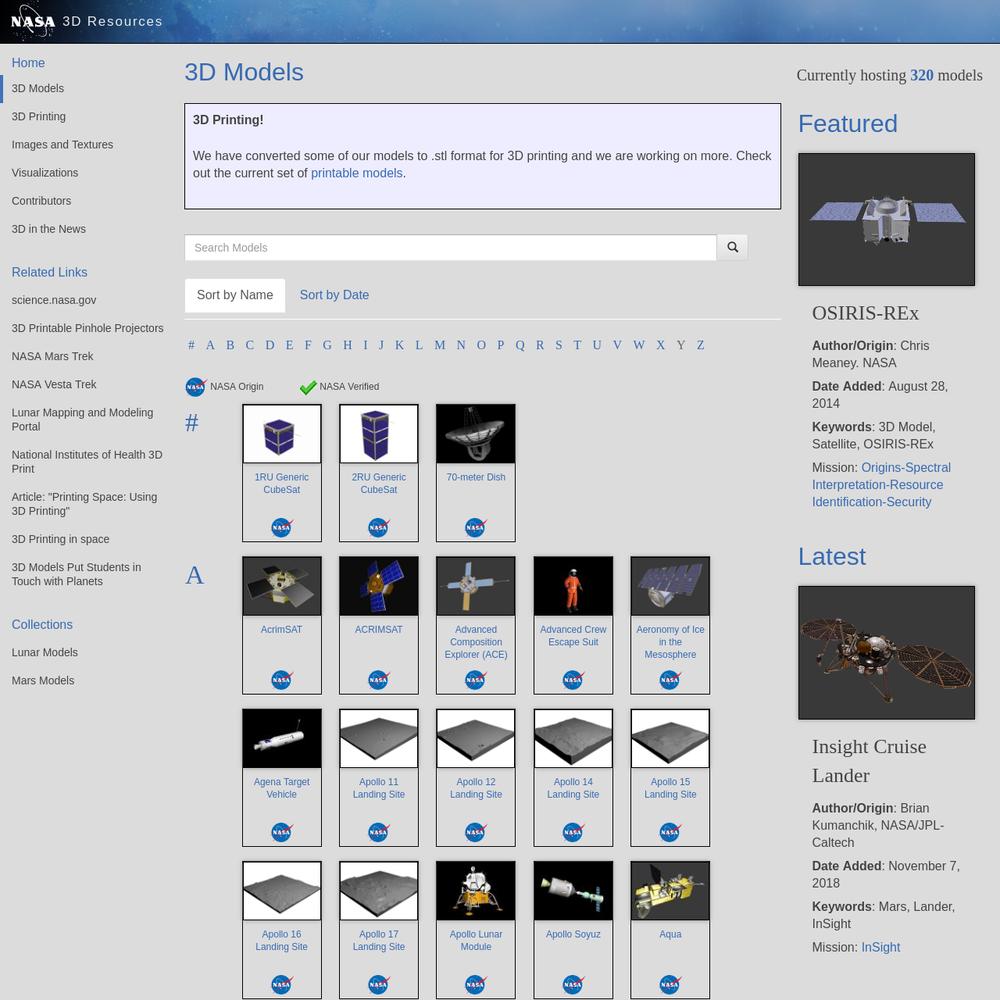1000x1000 pixels.
Task: Click NASA badge on Apollo 12 Landing Site card
Action: 476,832
